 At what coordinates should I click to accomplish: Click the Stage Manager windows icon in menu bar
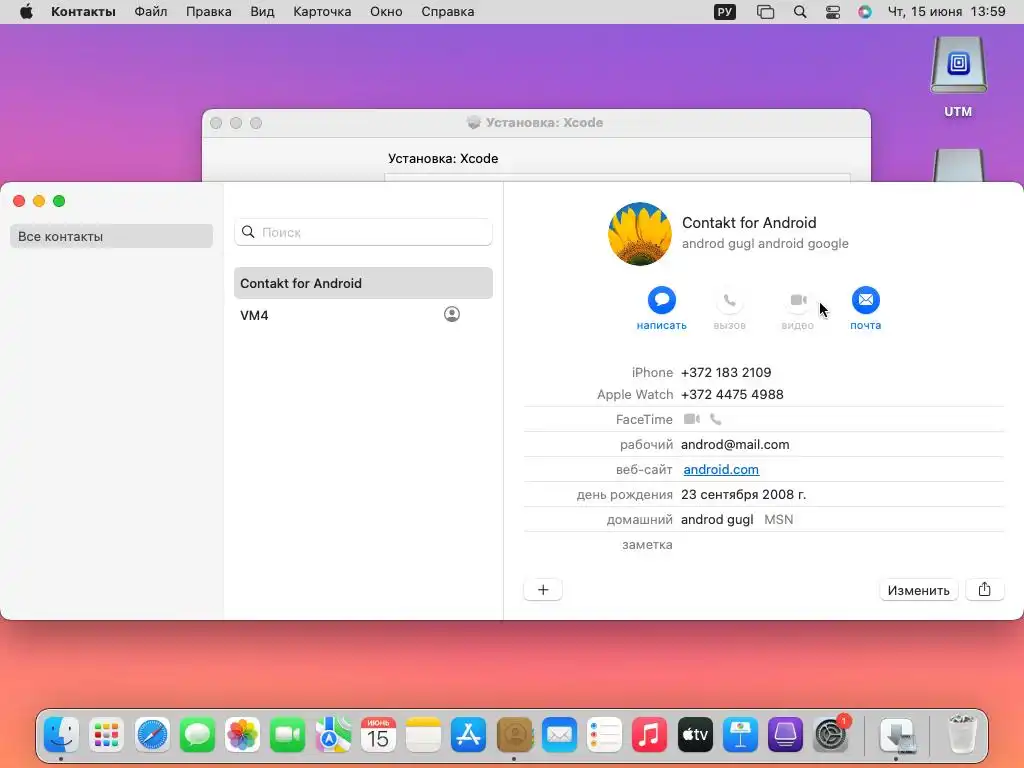pyautogui.click(x=765, y=12)
